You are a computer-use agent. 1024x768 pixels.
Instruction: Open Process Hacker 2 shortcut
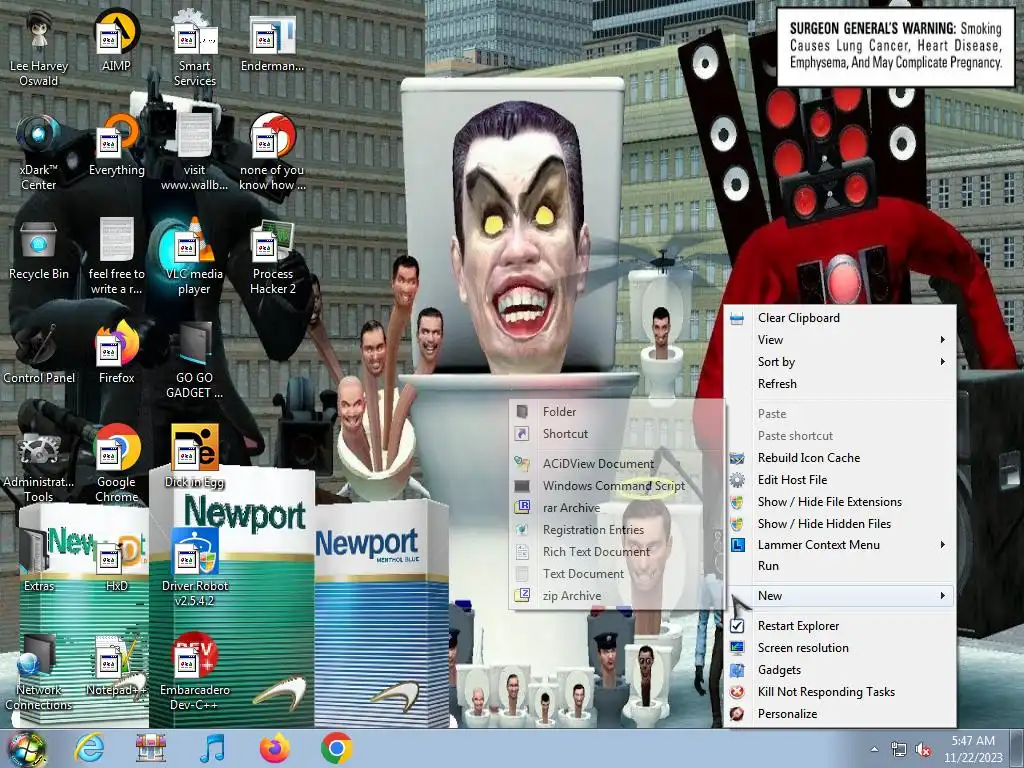coord(272,257)
